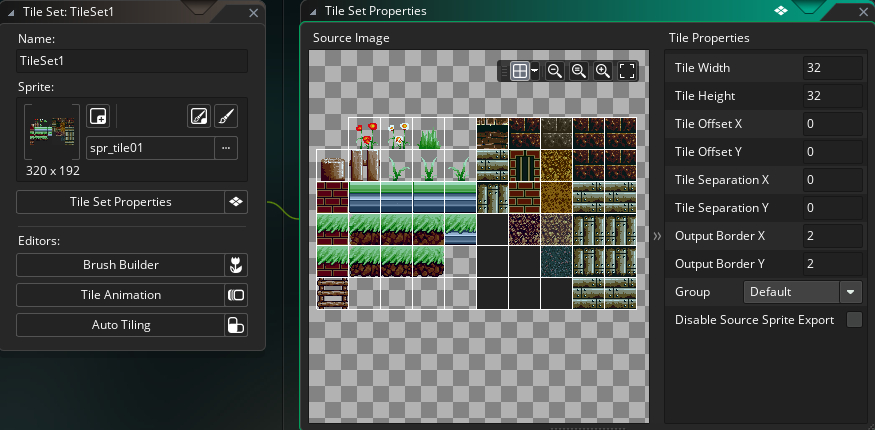This screenshot has width=875, height=430.
Task: Click the Output Border X field
Action: pos(833,236)
